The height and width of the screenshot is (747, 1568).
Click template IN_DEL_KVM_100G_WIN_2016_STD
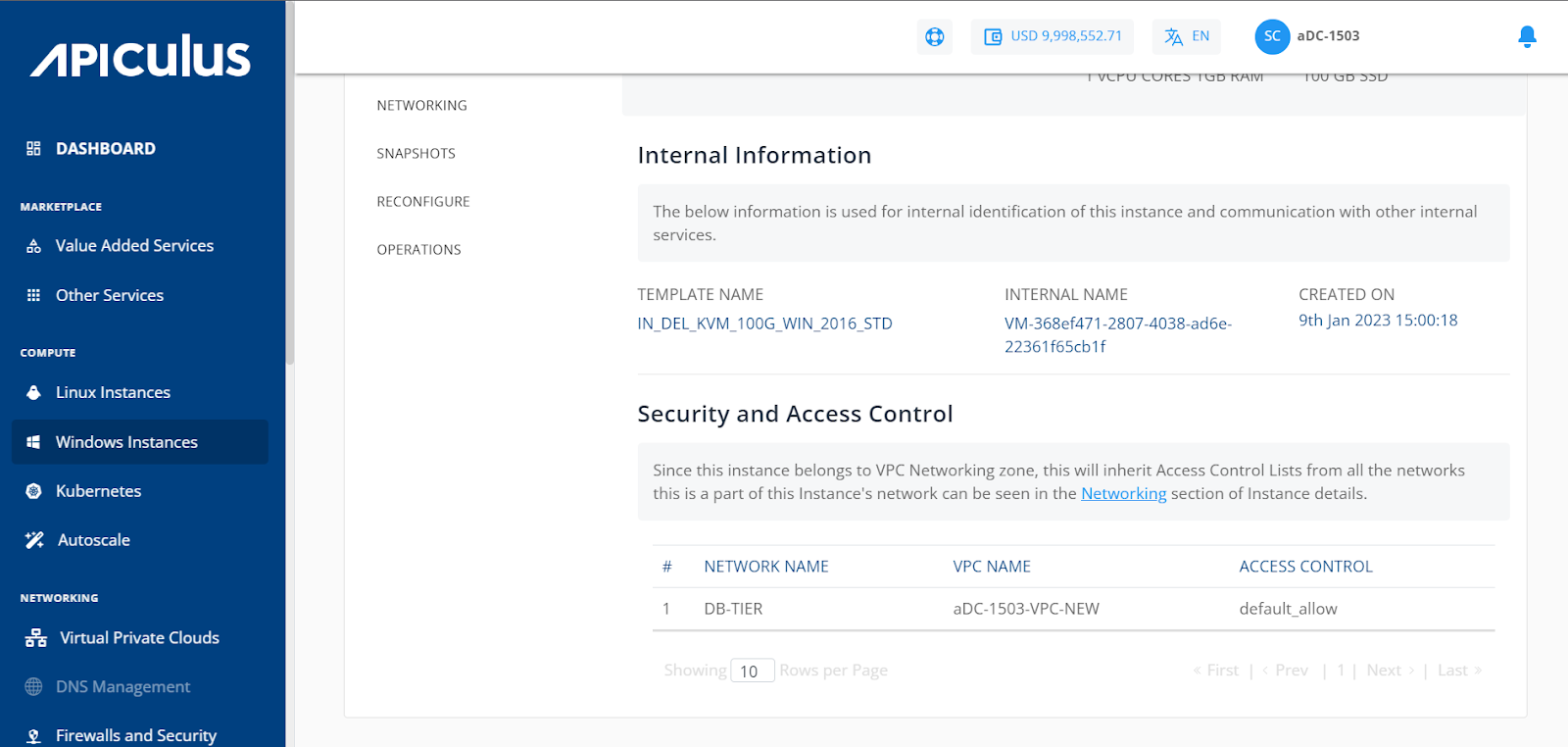tap(764, 324)
